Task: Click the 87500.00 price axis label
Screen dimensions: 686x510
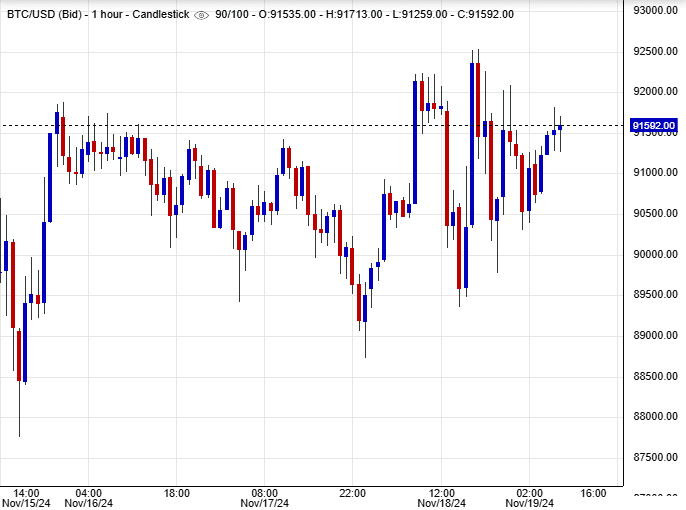Action: [655, 457]
